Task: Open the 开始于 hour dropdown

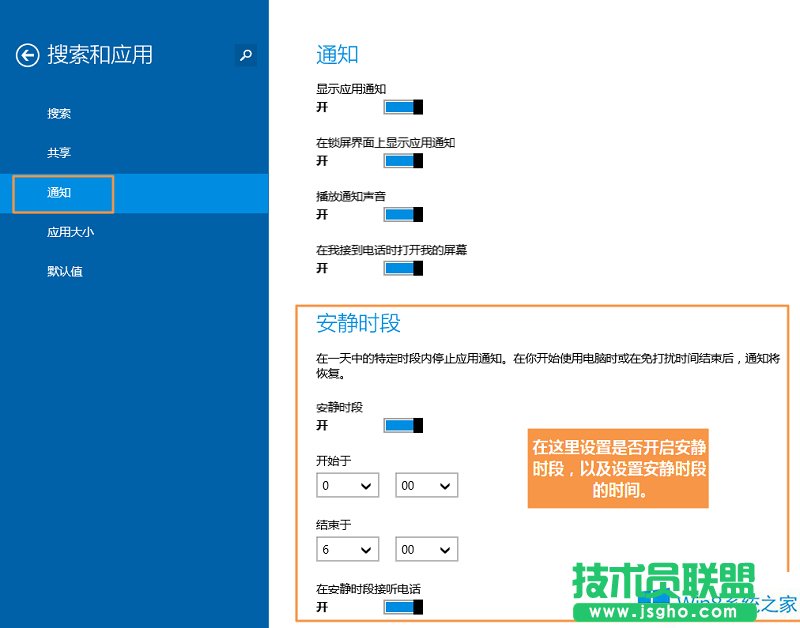Action: 346,485
